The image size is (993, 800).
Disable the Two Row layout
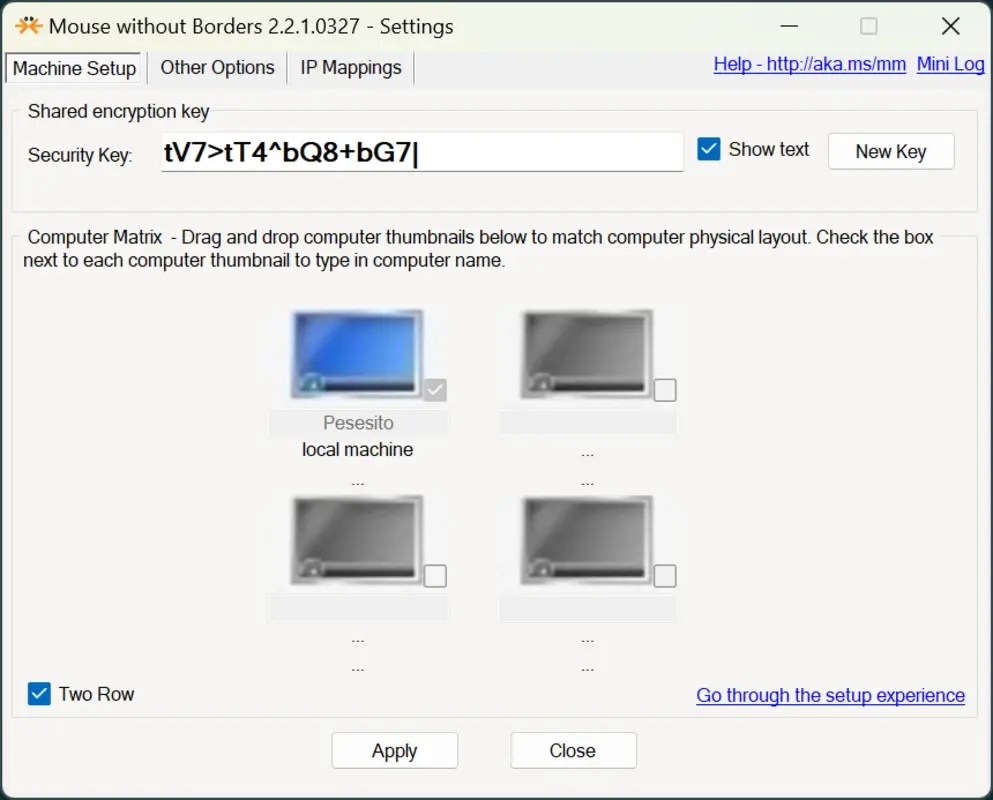coord(38,693)
